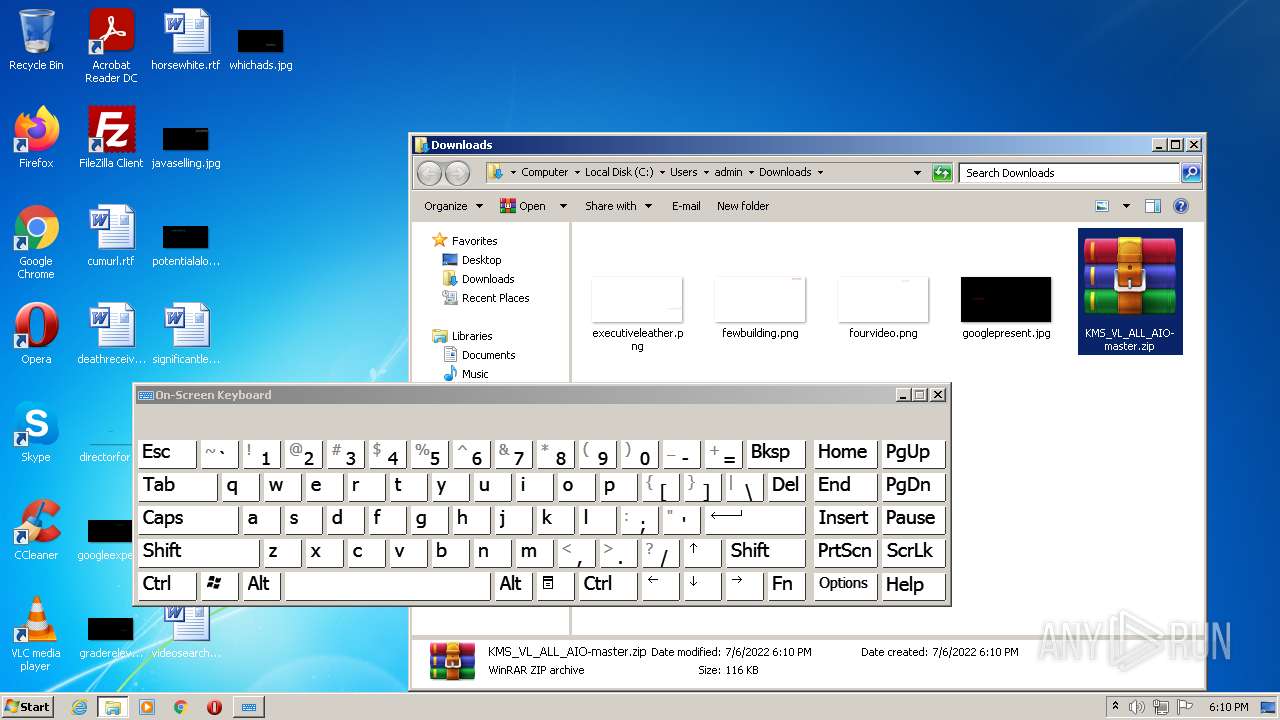Click the search magnifier icon
The image size is (1280, 720).
[1190, 173]
